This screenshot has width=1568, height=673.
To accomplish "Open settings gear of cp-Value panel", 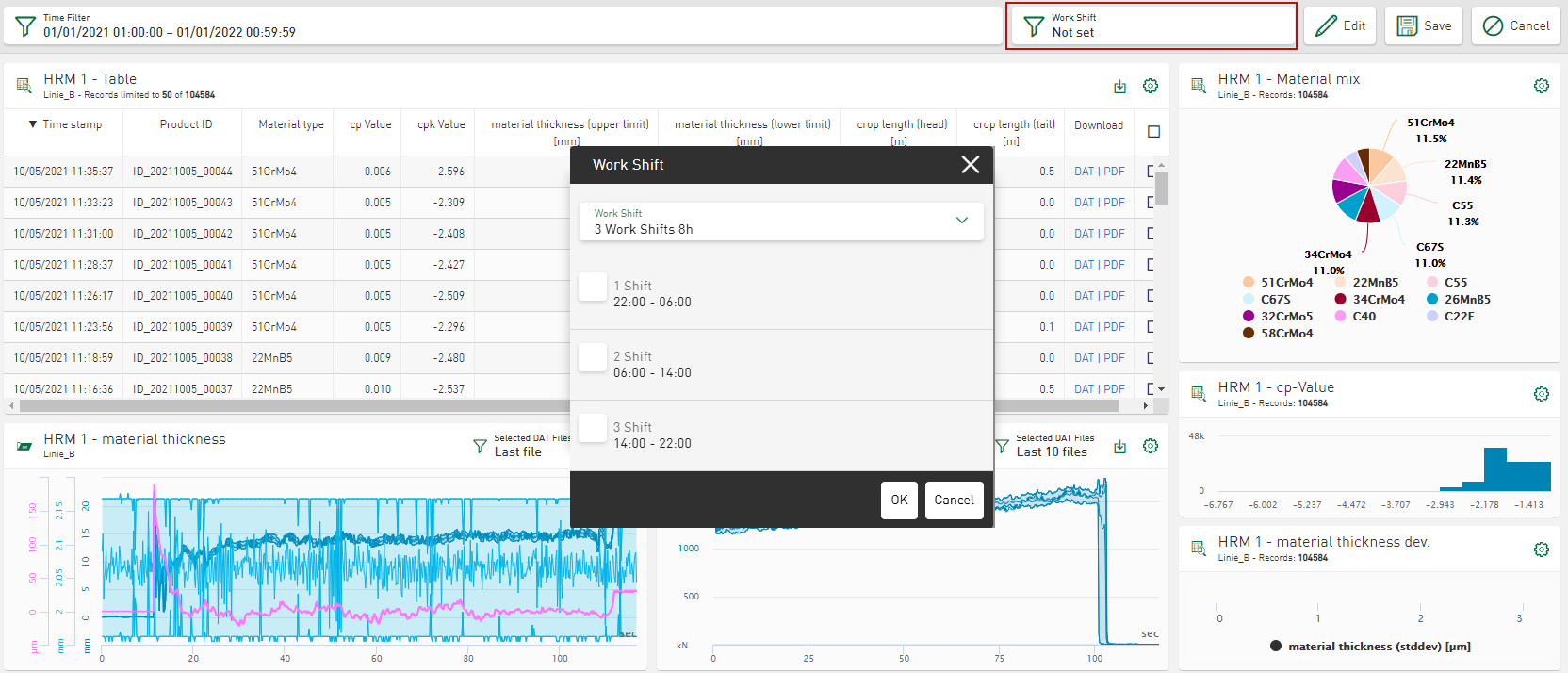I will point(1541,394).
